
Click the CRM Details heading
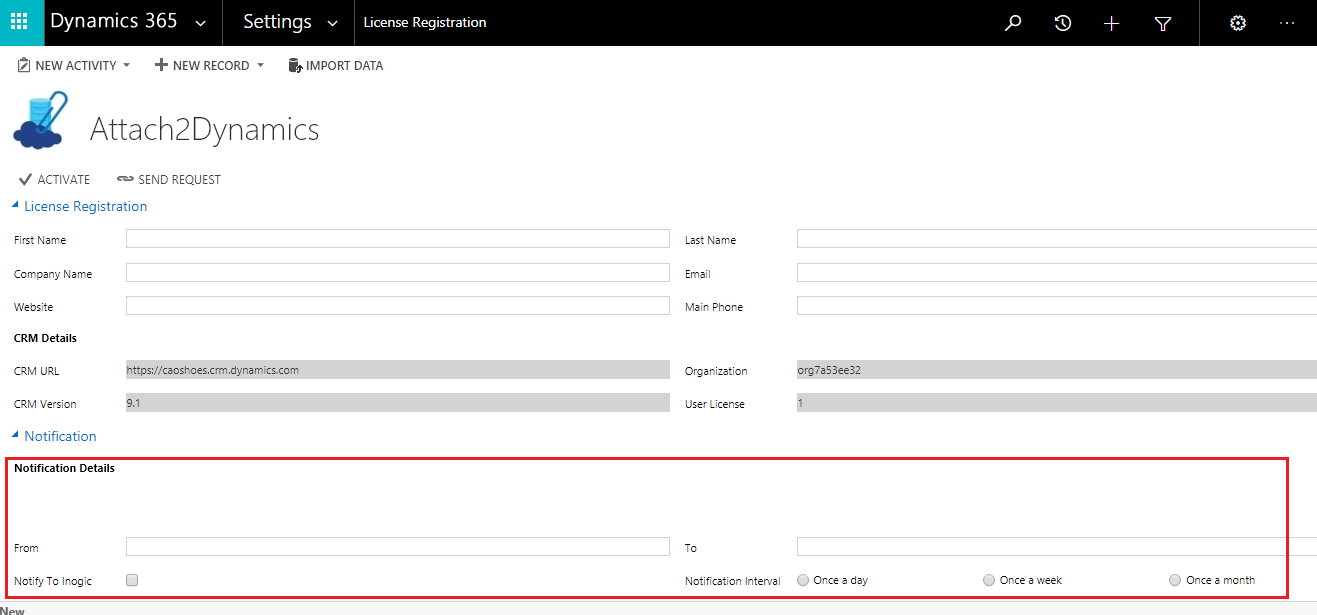(x=45, y=338)
